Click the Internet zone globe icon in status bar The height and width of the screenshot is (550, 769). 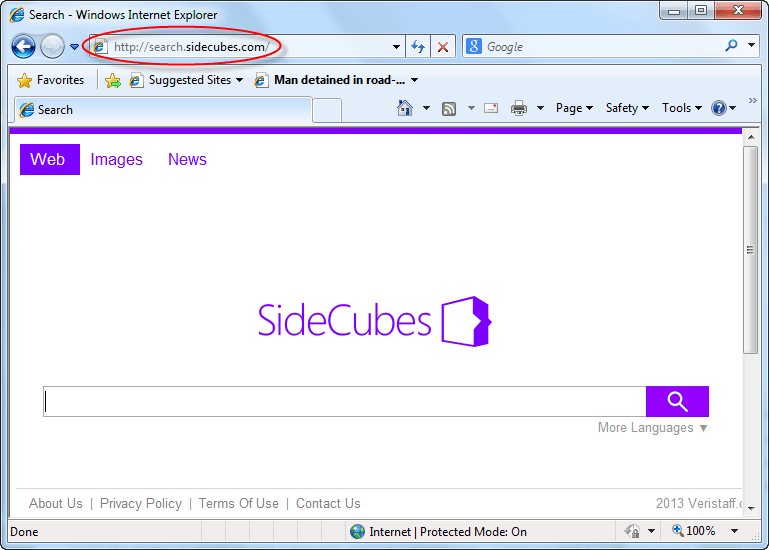(x=358, y=531)
